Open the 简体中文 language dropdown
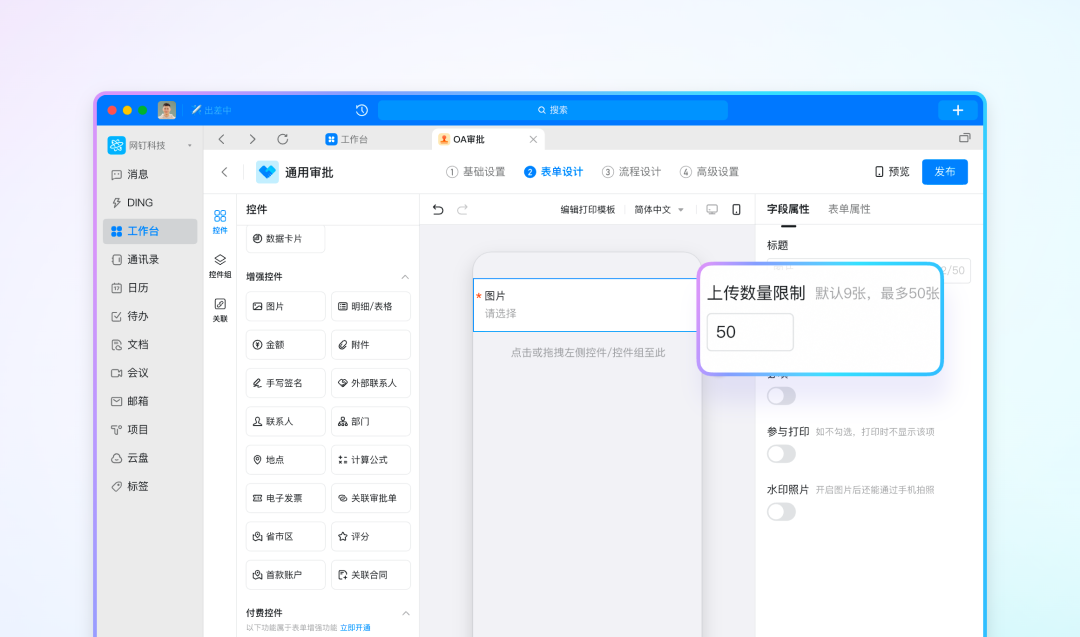The image size is (1080, 637). [658, 210]
